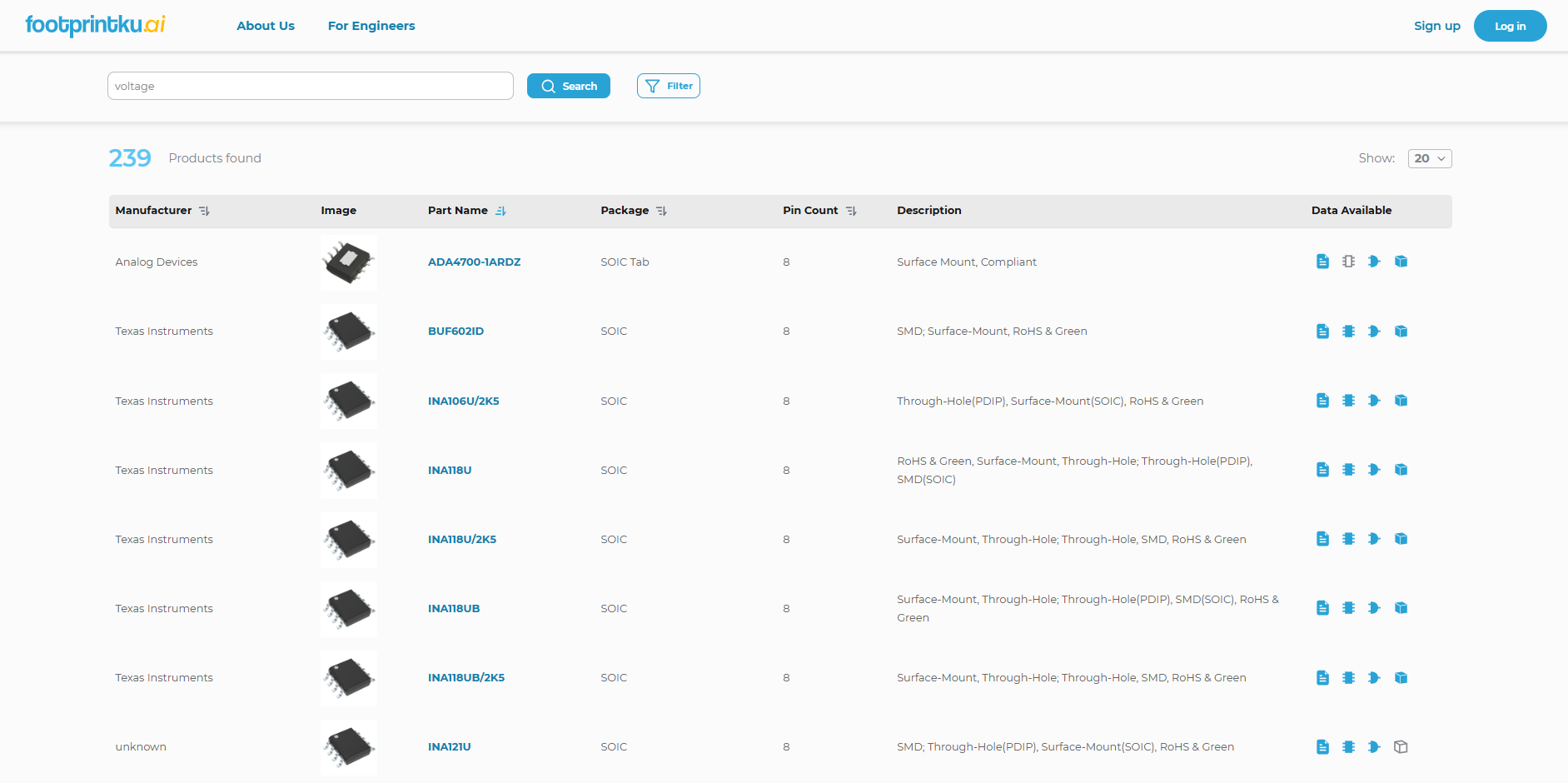The width and height of the screenshot is (1568, 783).
Task: Click 3D model cube icon in INA118UB row
Action: [1401, 608]
